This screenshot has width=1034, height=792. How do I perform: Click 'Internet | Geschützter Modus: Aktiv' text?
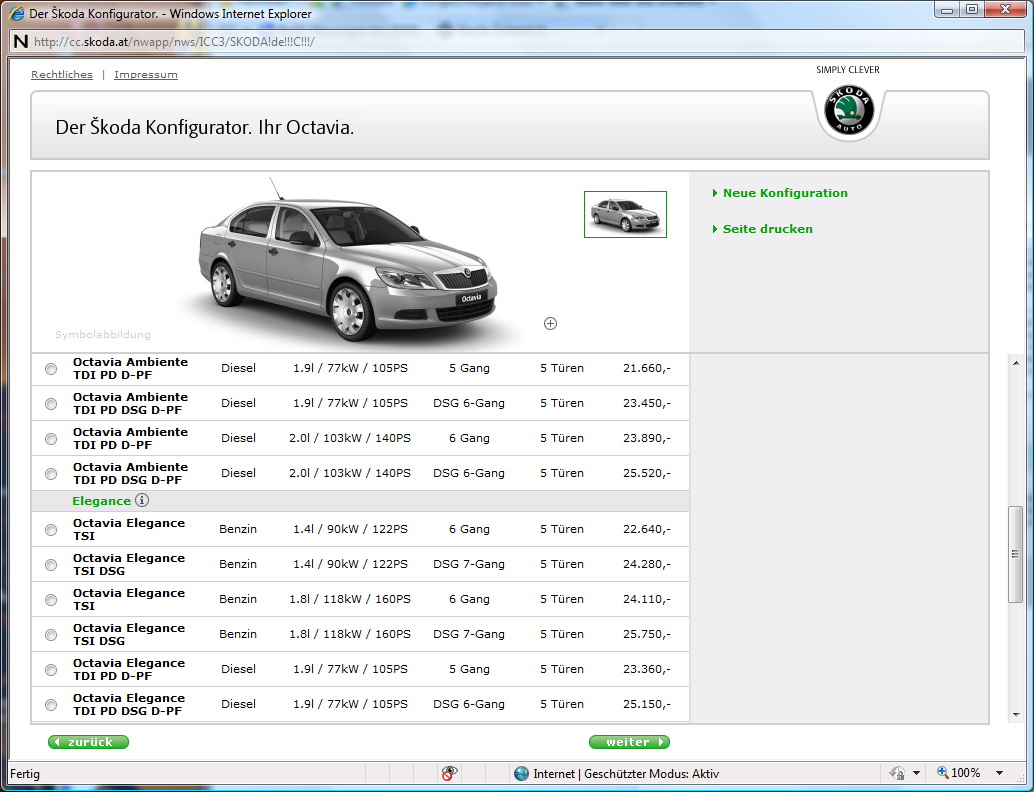626,774
